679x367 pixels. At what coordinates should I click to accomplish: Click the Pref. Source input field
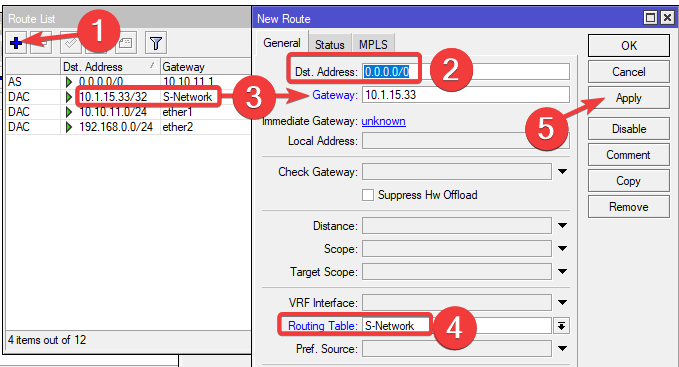pyautogui.click(x=457, y=348)
